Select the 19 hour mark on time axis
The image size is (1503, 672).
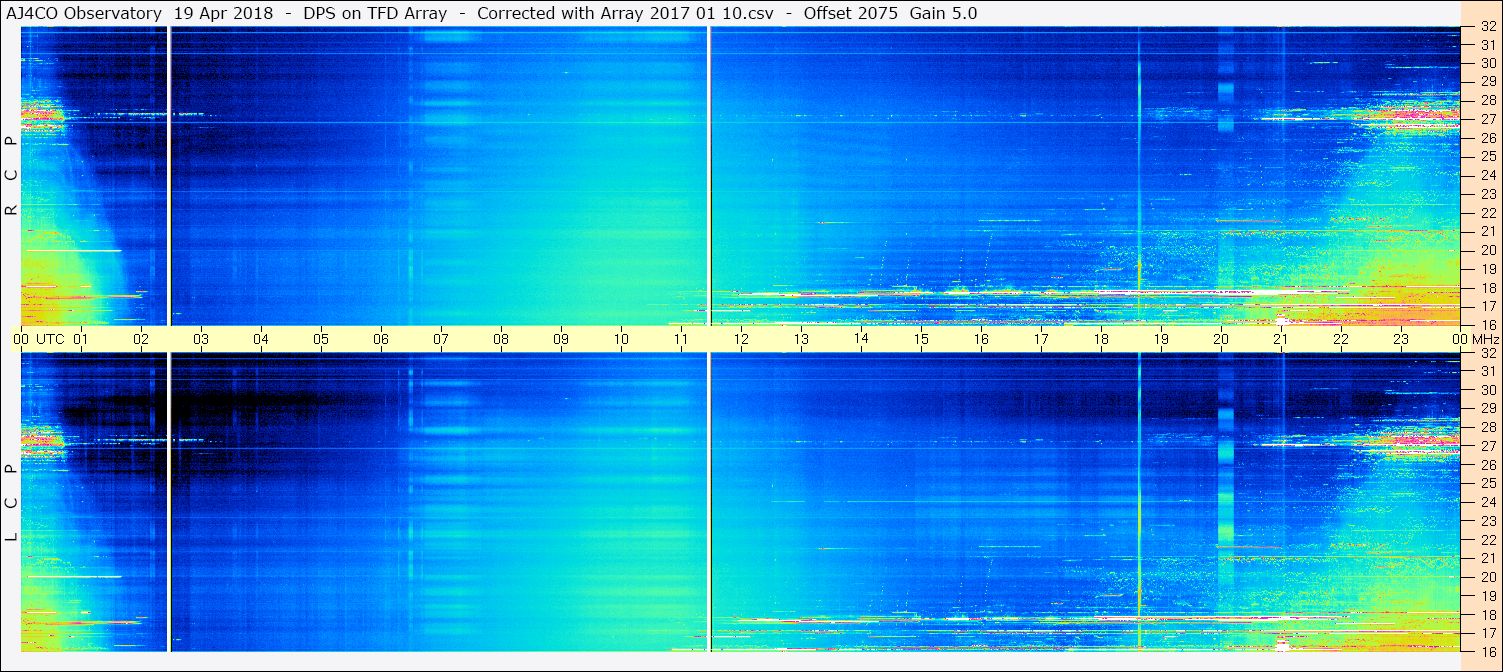pos(1161,339)
